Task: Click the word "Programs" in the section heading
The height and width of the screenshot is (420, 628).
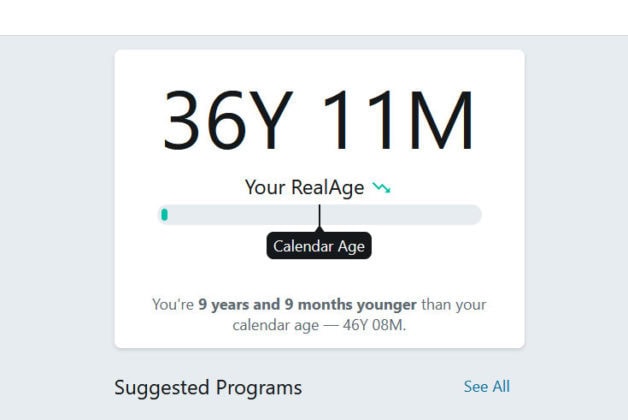Action: pyautogui.click(x=255, y=387)
